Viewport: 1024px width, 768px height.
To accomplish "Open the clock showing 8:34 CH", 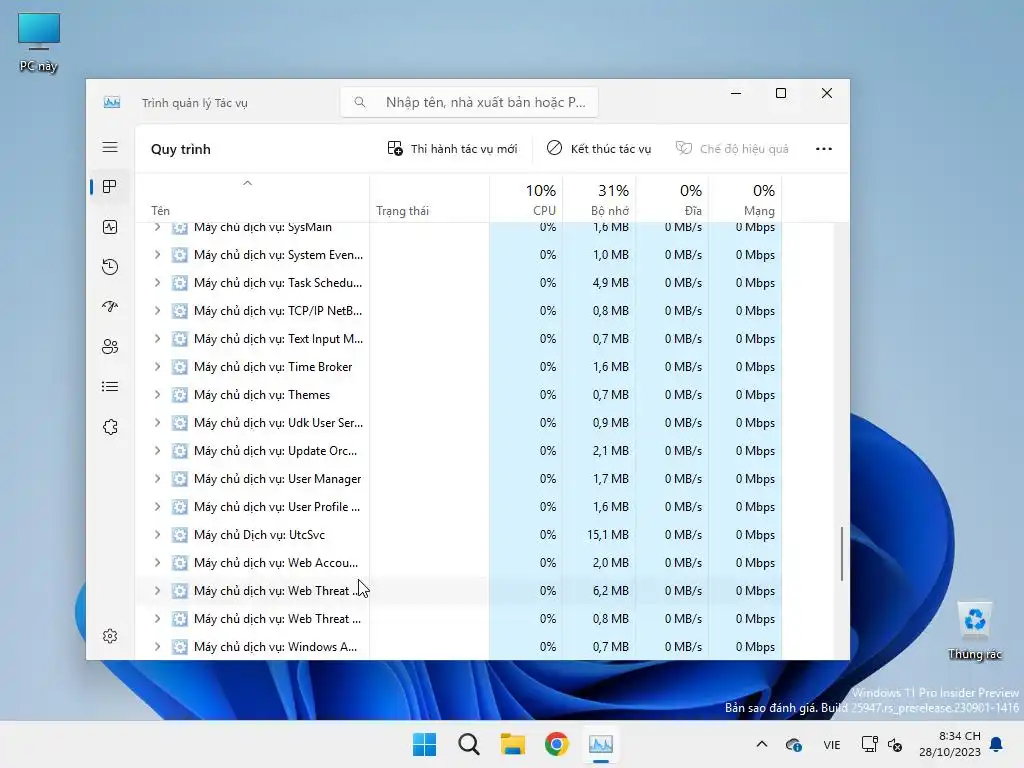I will [950, 744].
